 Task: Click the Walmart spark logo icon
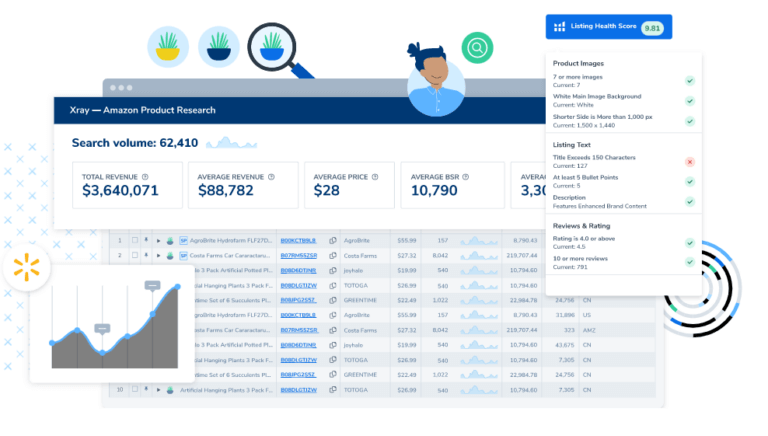pos(26,267)
